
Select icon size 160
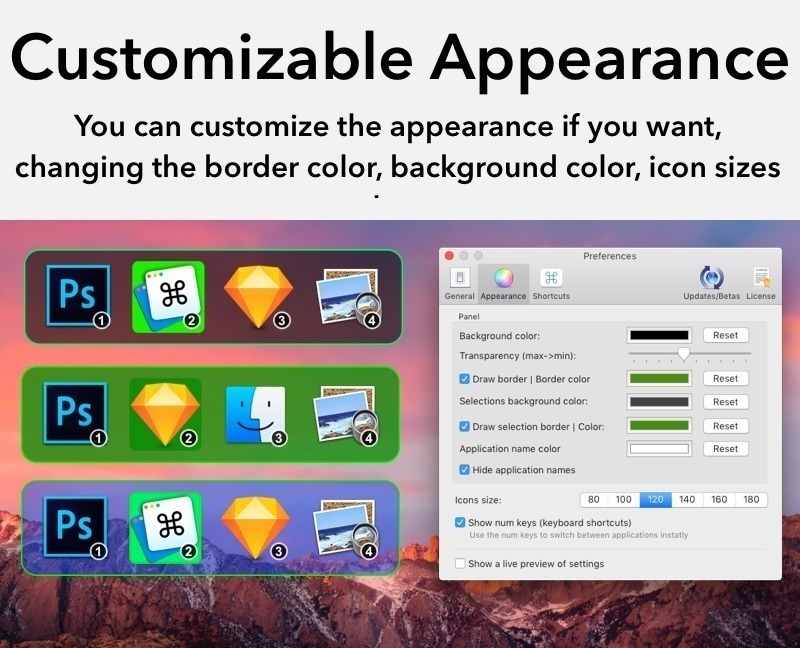(x=719, y=500)
